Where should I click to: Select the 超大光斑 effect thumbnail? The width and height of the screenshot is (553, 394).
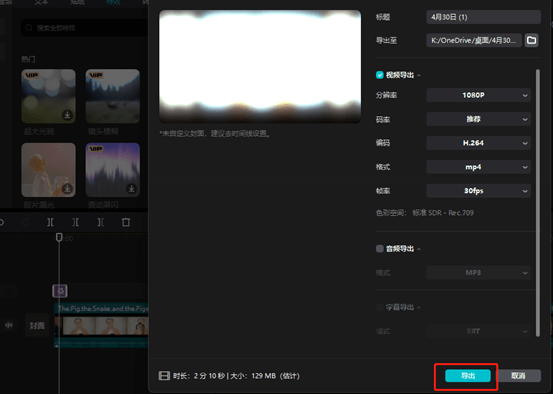pyautogui.click(x=48, y=96)
